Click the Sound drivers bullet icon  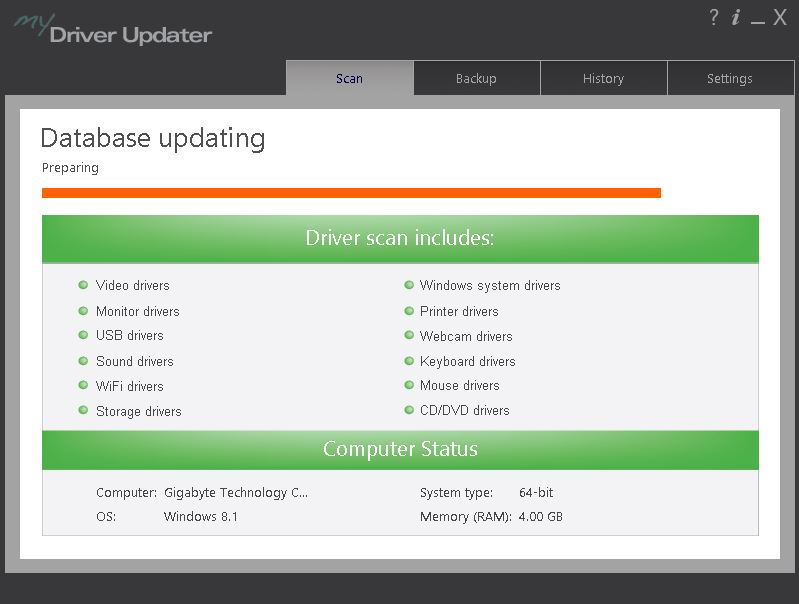coord(83,361)
